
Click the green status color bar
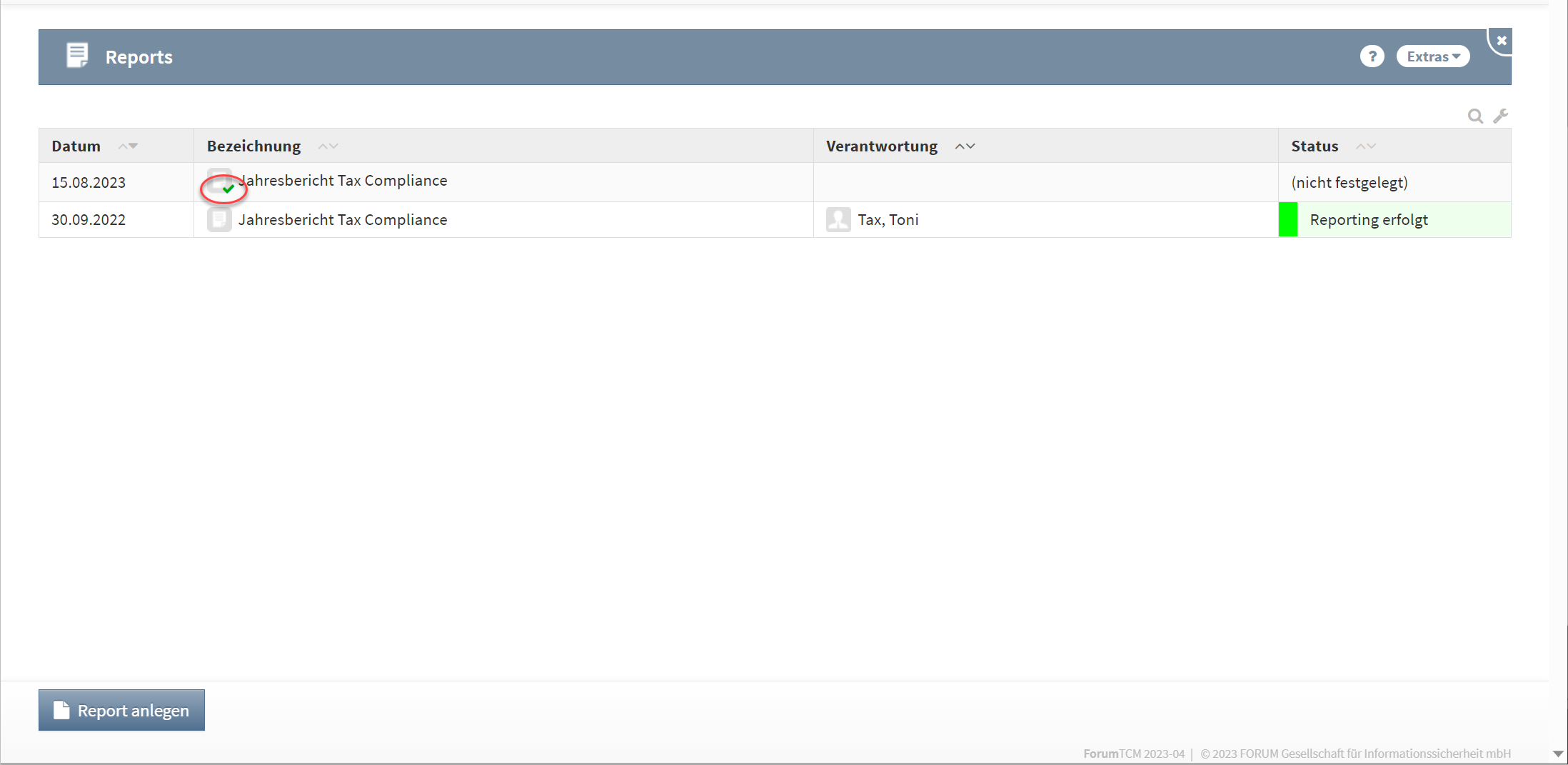[x=1287, y=220]
